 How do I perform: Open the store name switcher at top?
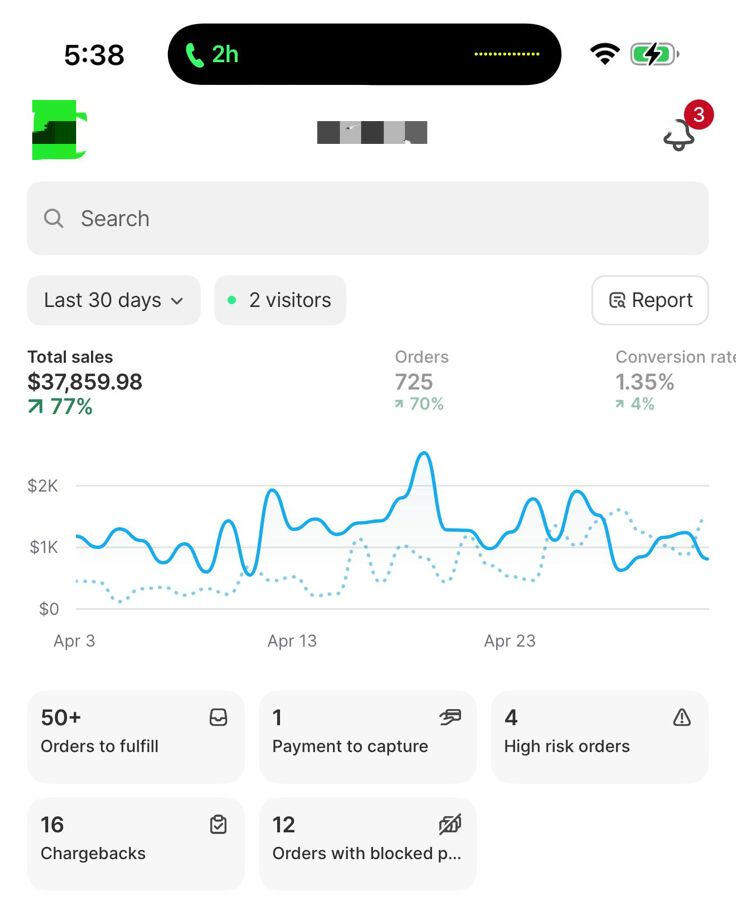(x=372, y=132)
